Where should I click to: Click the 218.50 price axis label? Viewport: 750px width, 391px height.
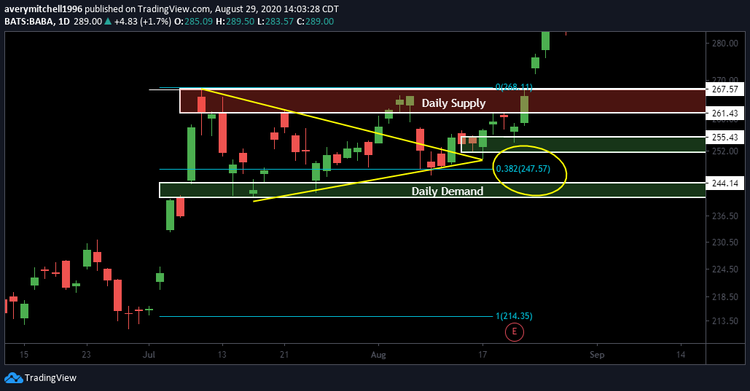click(725, 296)
